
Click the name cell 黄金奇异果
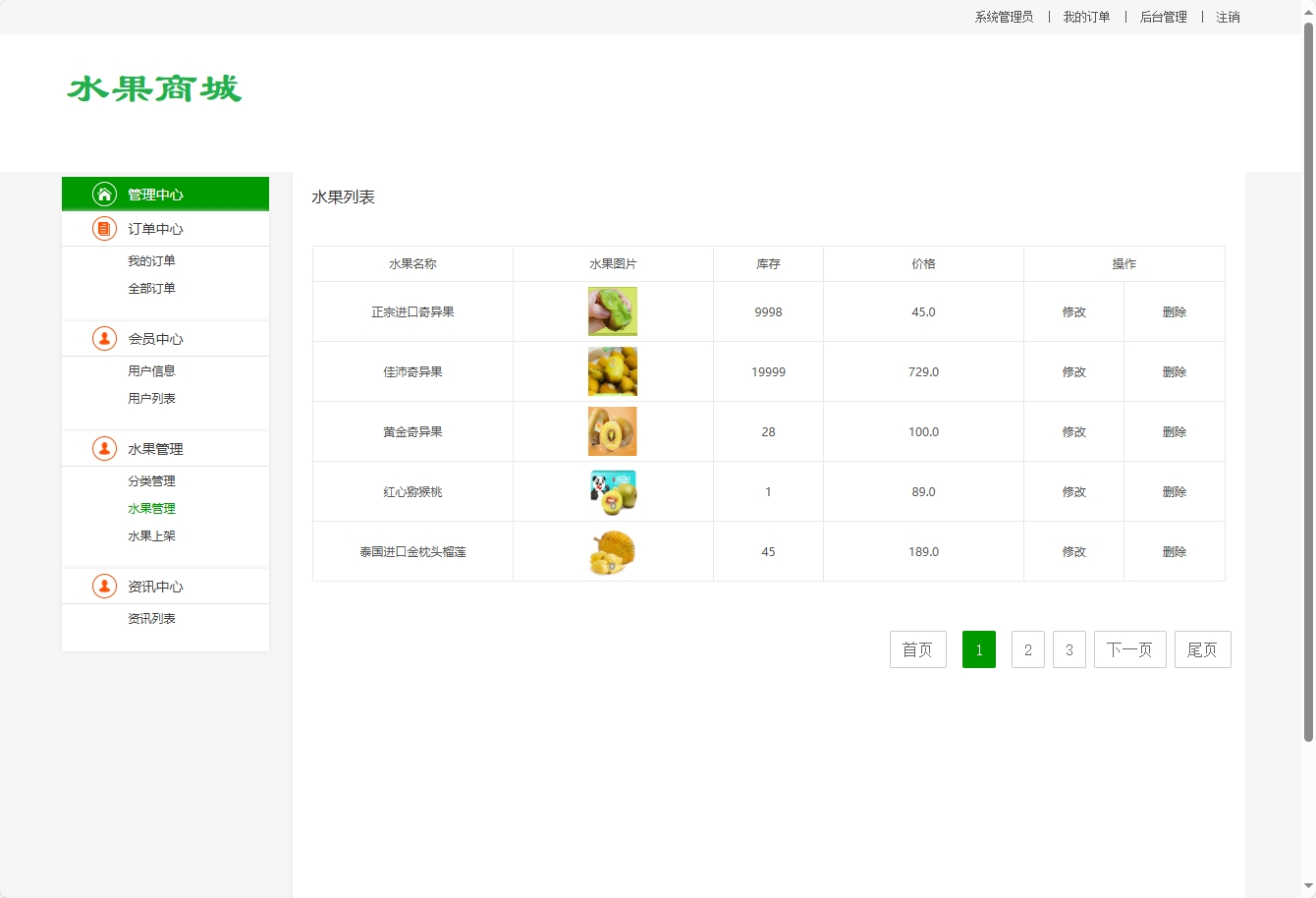[412, 431]
